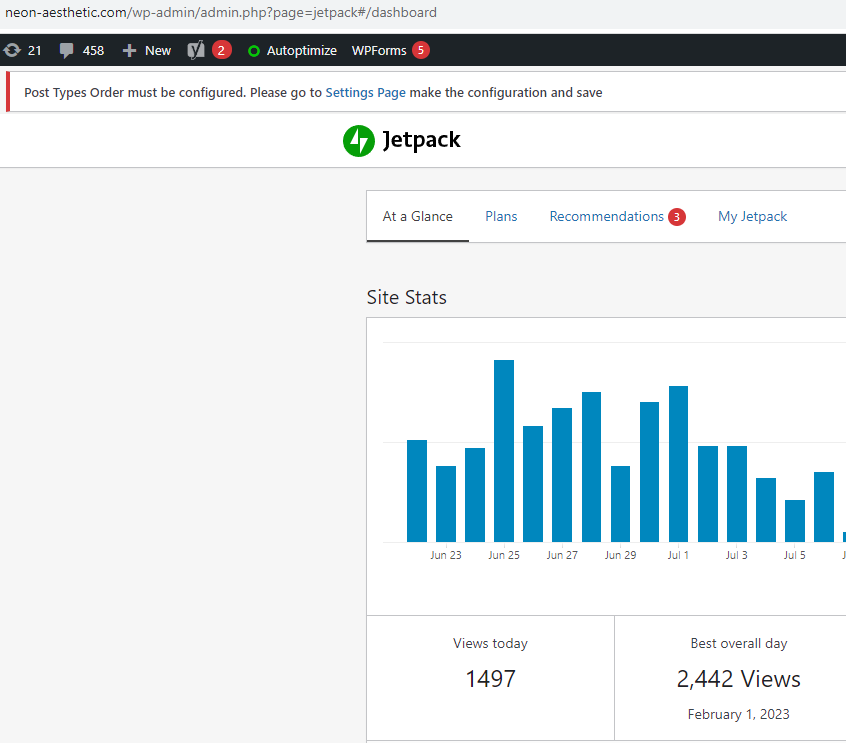The height and width of the screenshot is (743, 846).
Task: Switch to the At a Glance tab
Action: coord(418,216)
